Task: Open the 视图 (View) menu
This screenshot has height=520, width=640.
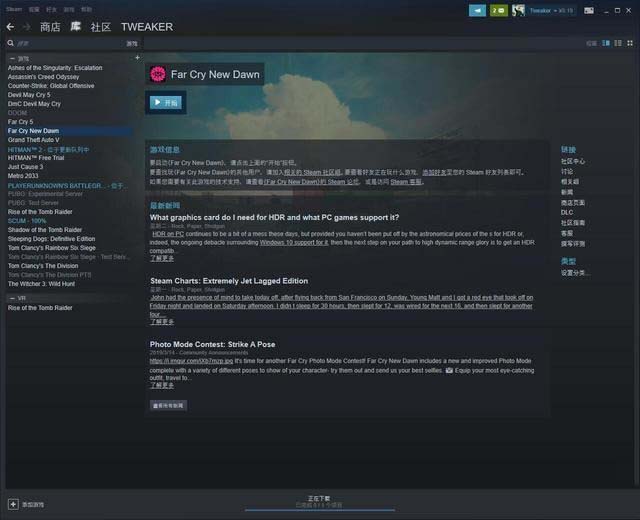Action: coord(34,9)
